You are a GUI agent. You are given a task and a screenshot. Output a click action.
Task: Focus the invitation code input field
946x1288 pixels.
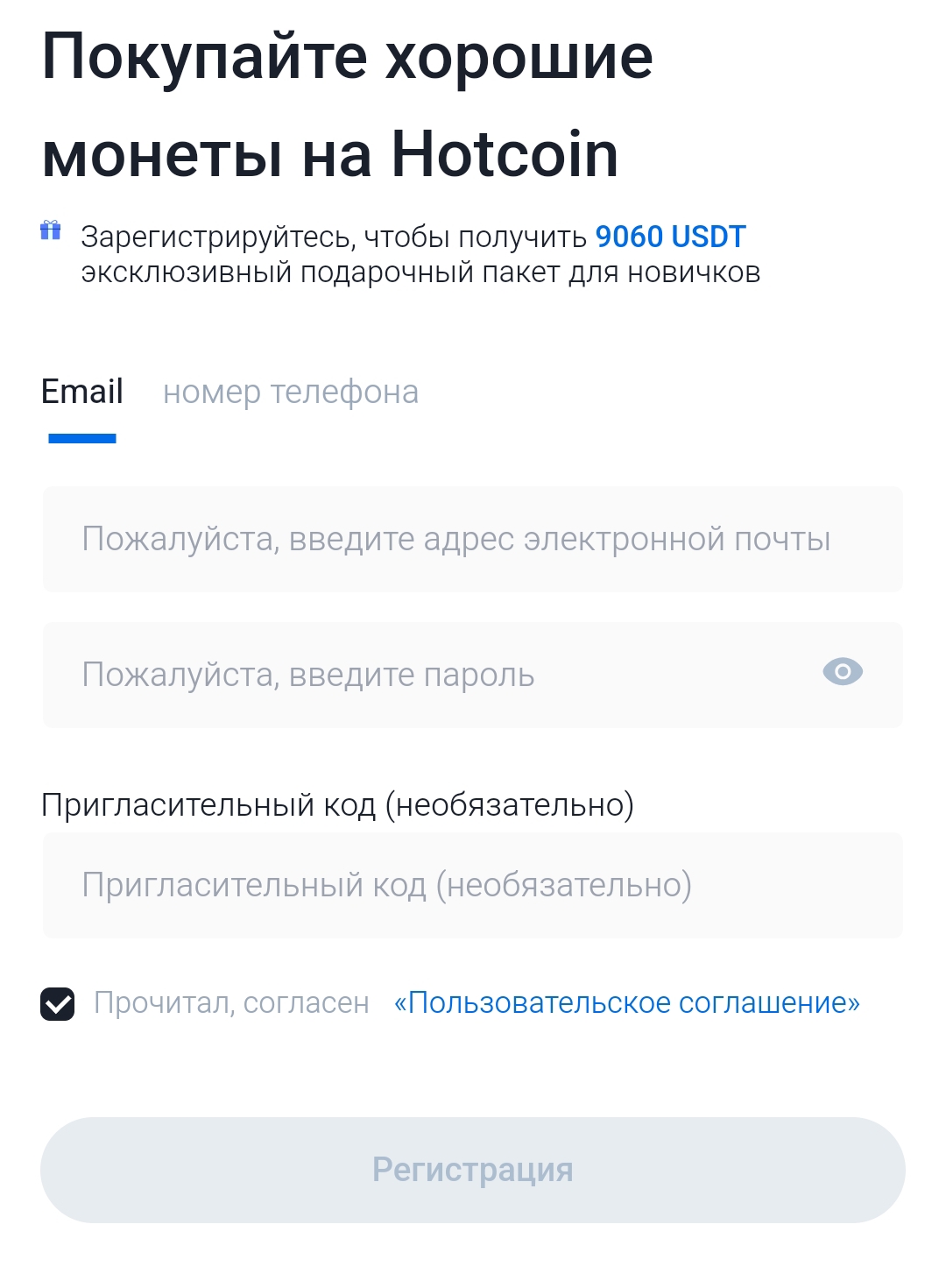coord(473,885)
